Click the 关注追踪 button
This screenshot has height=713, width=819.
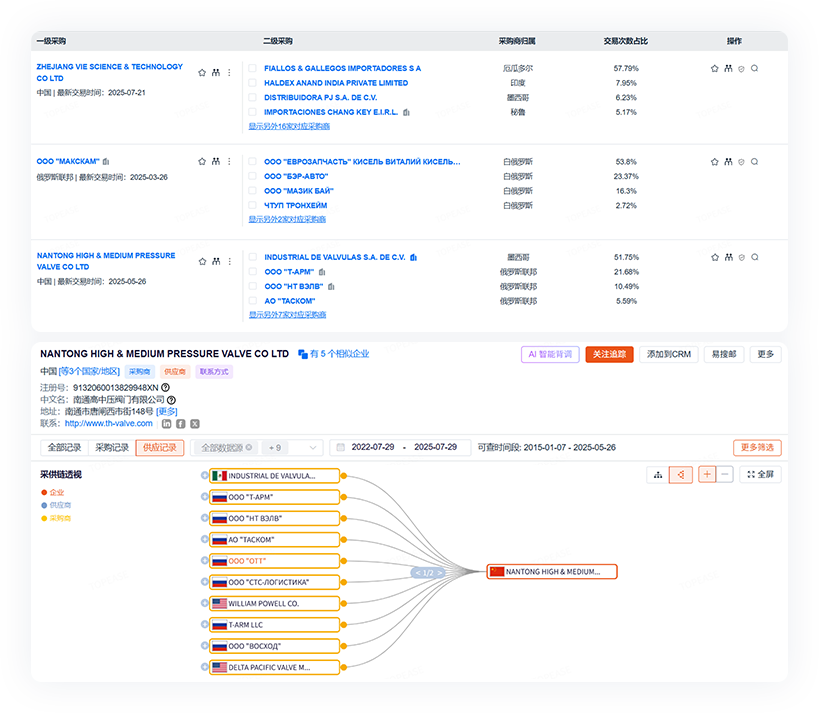(609, 354)
